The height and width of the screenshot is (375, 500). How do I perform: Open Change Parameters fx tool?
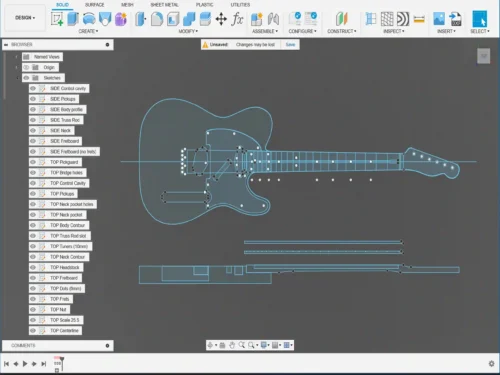coord(237,19)
